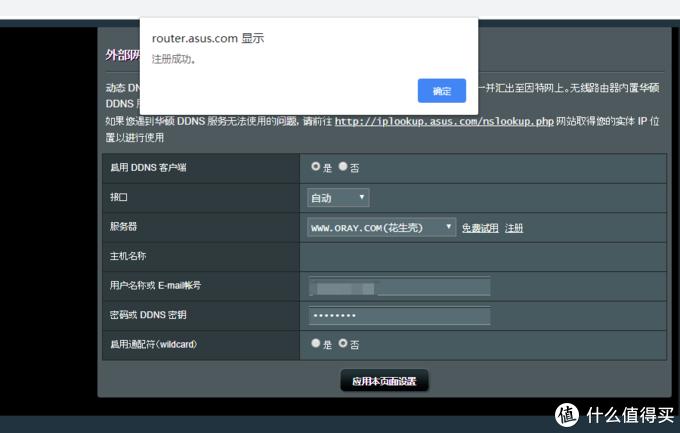Confirm the 注册成功 alert with 确定
Image resolution: width=680 pixels, height=433 pixels.
pos(441,91)
